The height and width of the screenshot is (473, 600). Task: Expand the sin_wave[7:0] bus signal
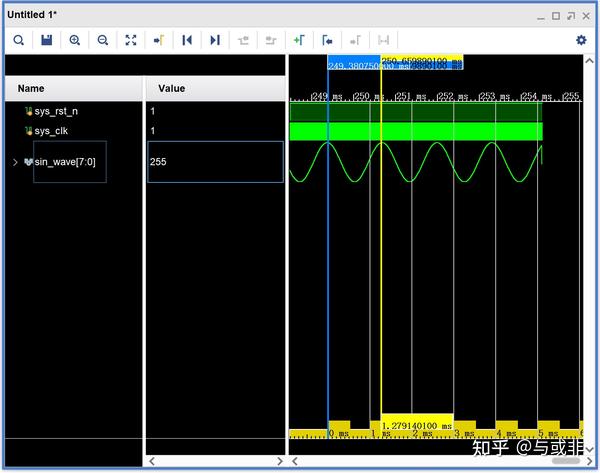15,162
